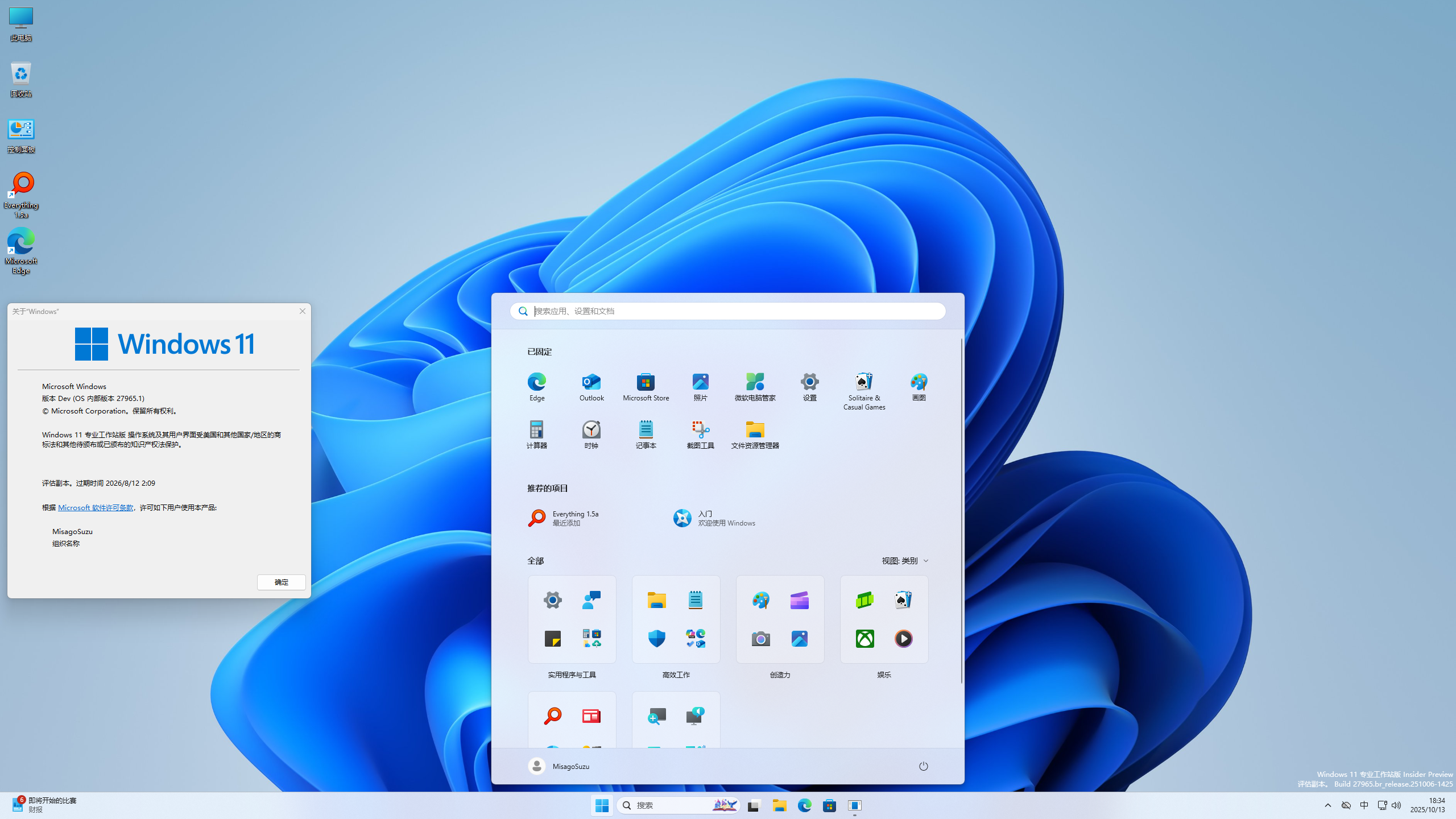Open the 照片 Photos app
This screenshot has width=1456, height=819.
tap(701, 387)
